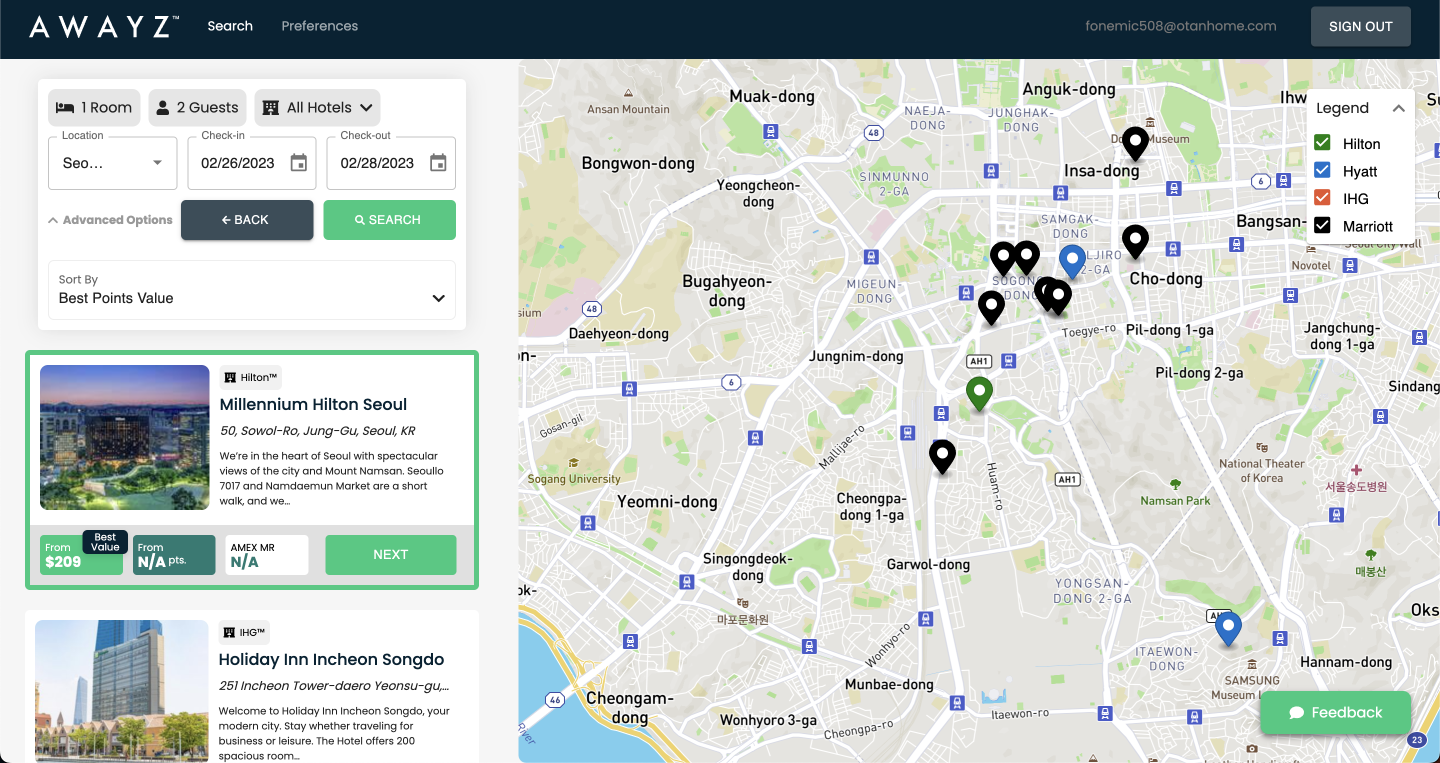Collapse the Legend panel
This screenshot has width=1440, height=763.
1398,108
